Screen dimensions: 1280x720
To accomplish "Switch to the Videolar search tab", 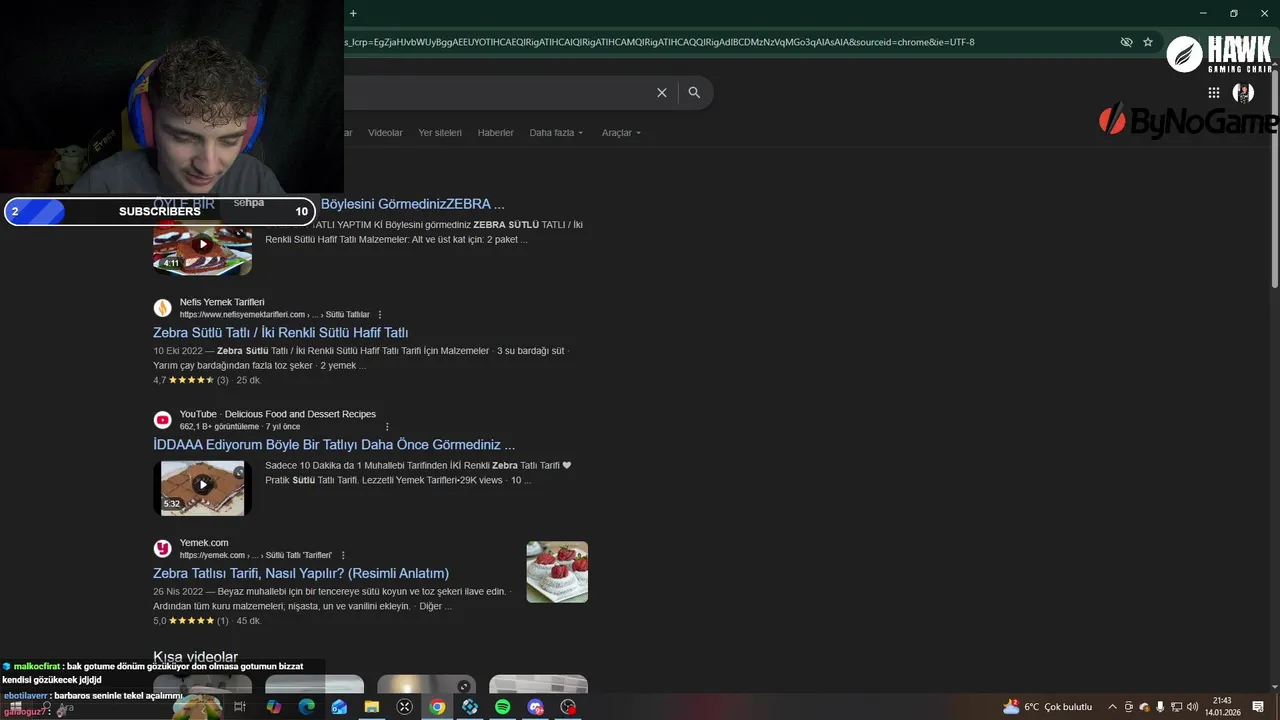I will [x=385, y=132].
